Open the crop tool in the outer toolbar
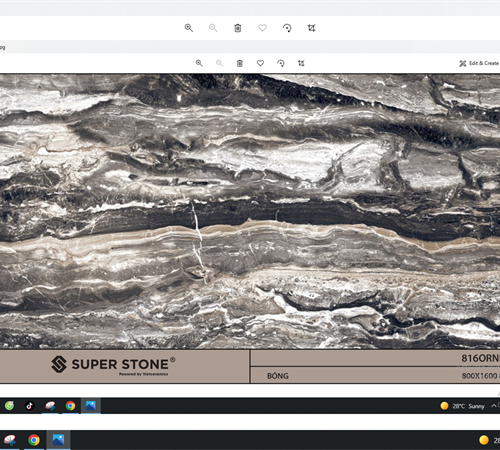This screenshot has width=500, height=450. [311, 28]
